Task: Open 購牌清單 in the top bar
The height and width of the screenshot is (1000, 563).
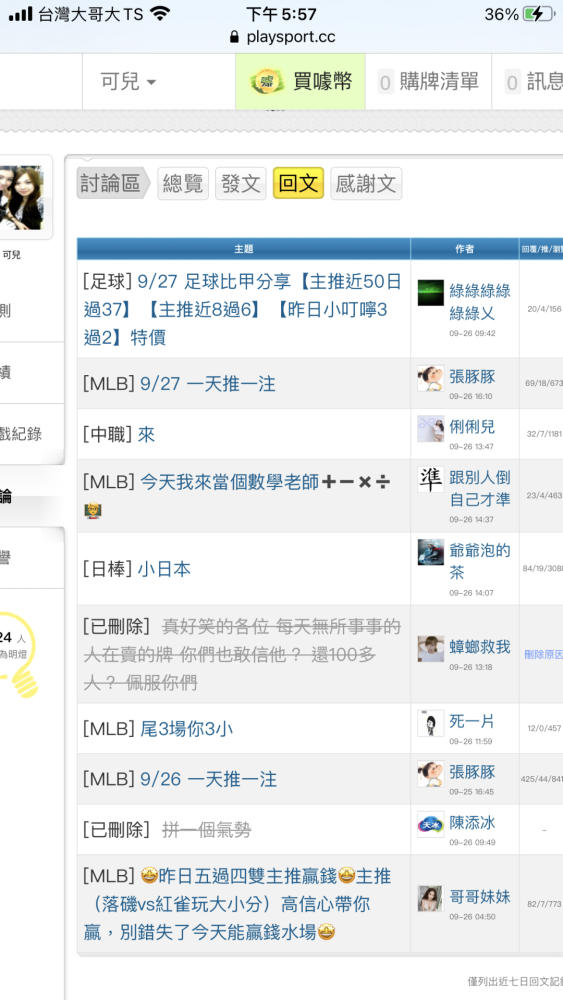Action: point(428,82)
